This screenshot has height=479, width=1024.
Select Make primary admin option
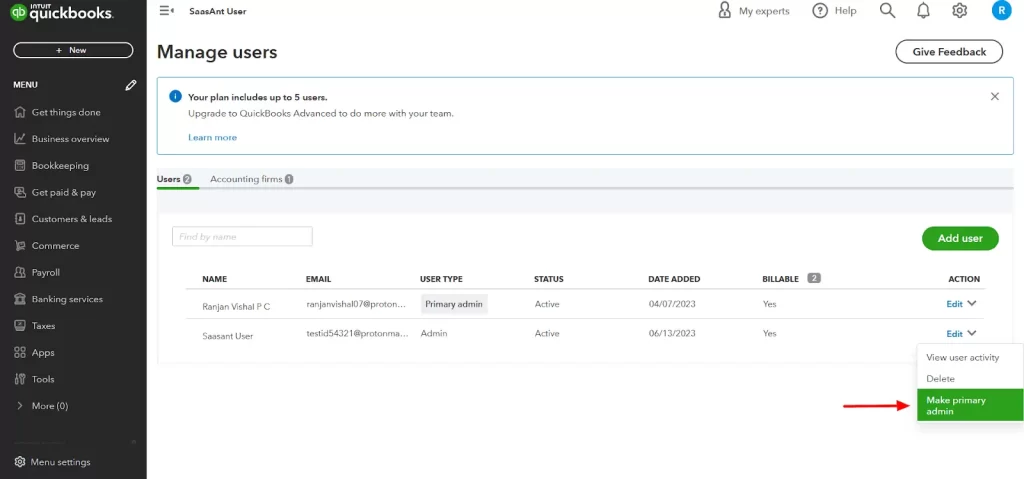pyautogui.click(x=969, y=405)
